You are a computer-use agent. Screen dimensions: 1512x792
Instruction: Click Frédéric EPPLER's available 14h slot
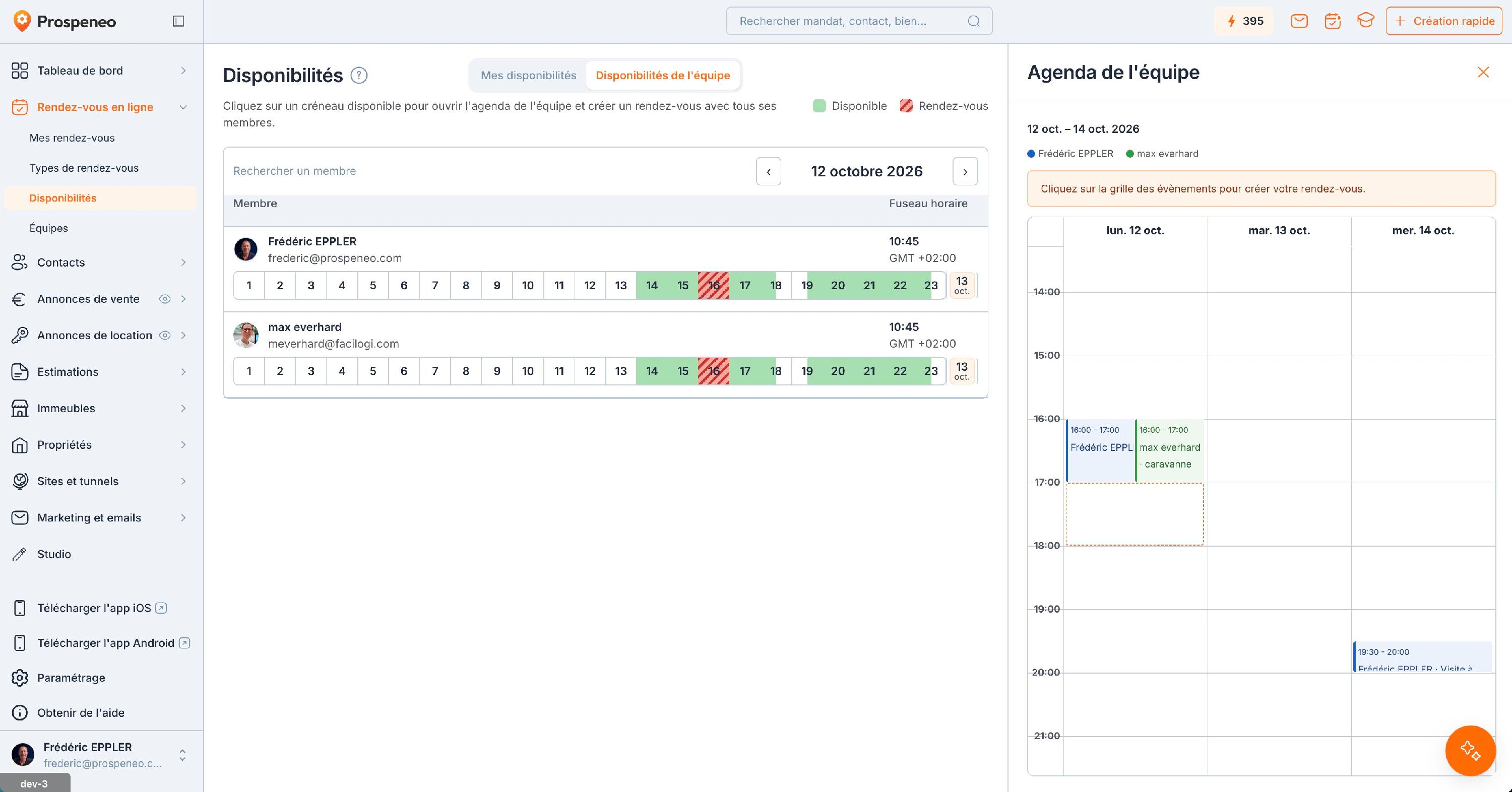(x=652, y=286)
